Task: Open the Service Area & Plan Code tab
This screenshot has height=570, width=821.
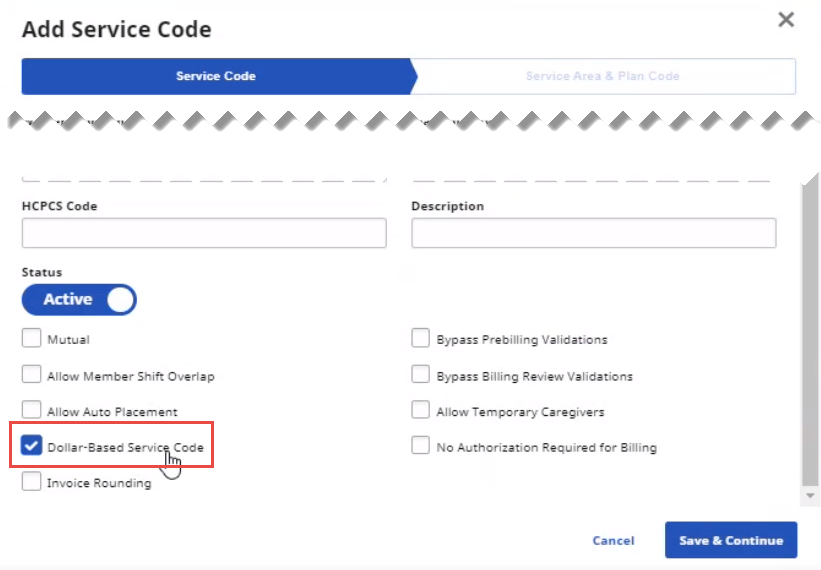Action: click(x=602, y=76)
